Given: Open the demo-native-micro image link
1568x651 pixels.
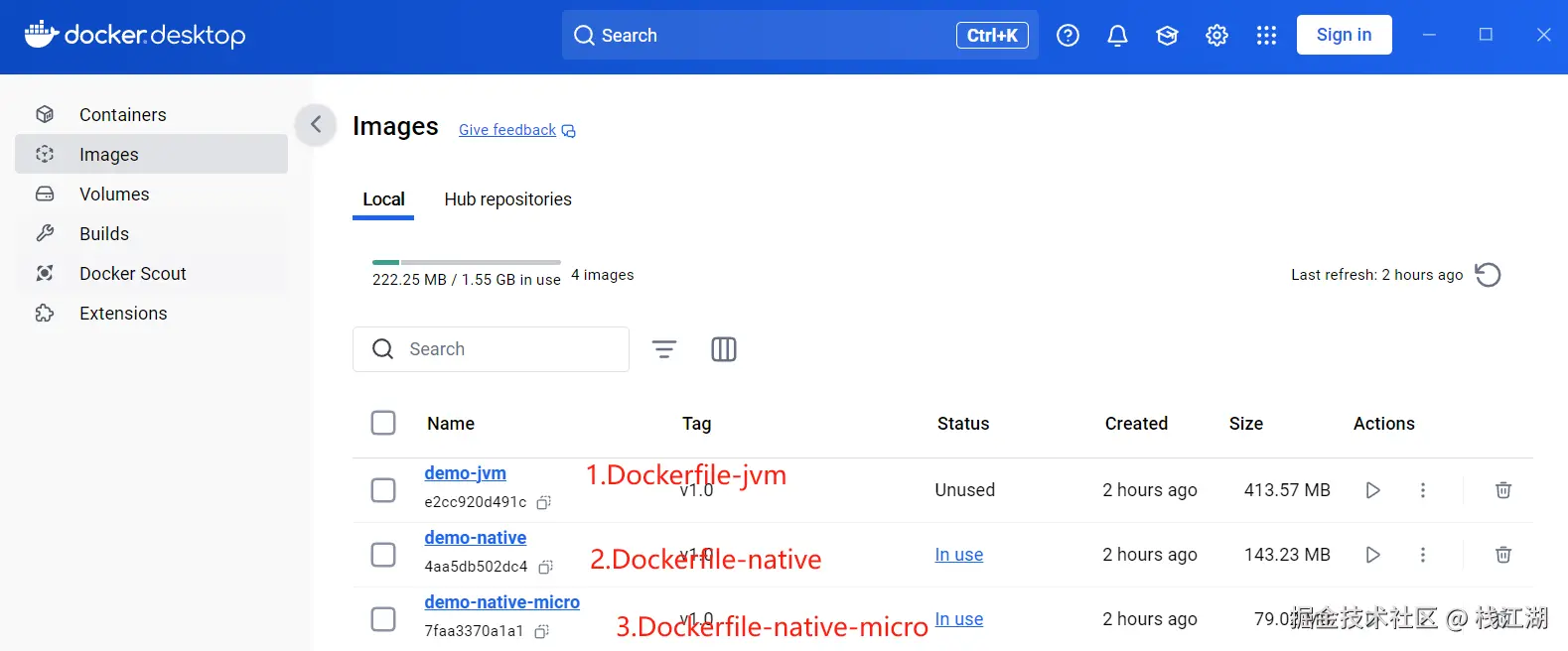Looking at the screenshot, I should tap(501, 602).
